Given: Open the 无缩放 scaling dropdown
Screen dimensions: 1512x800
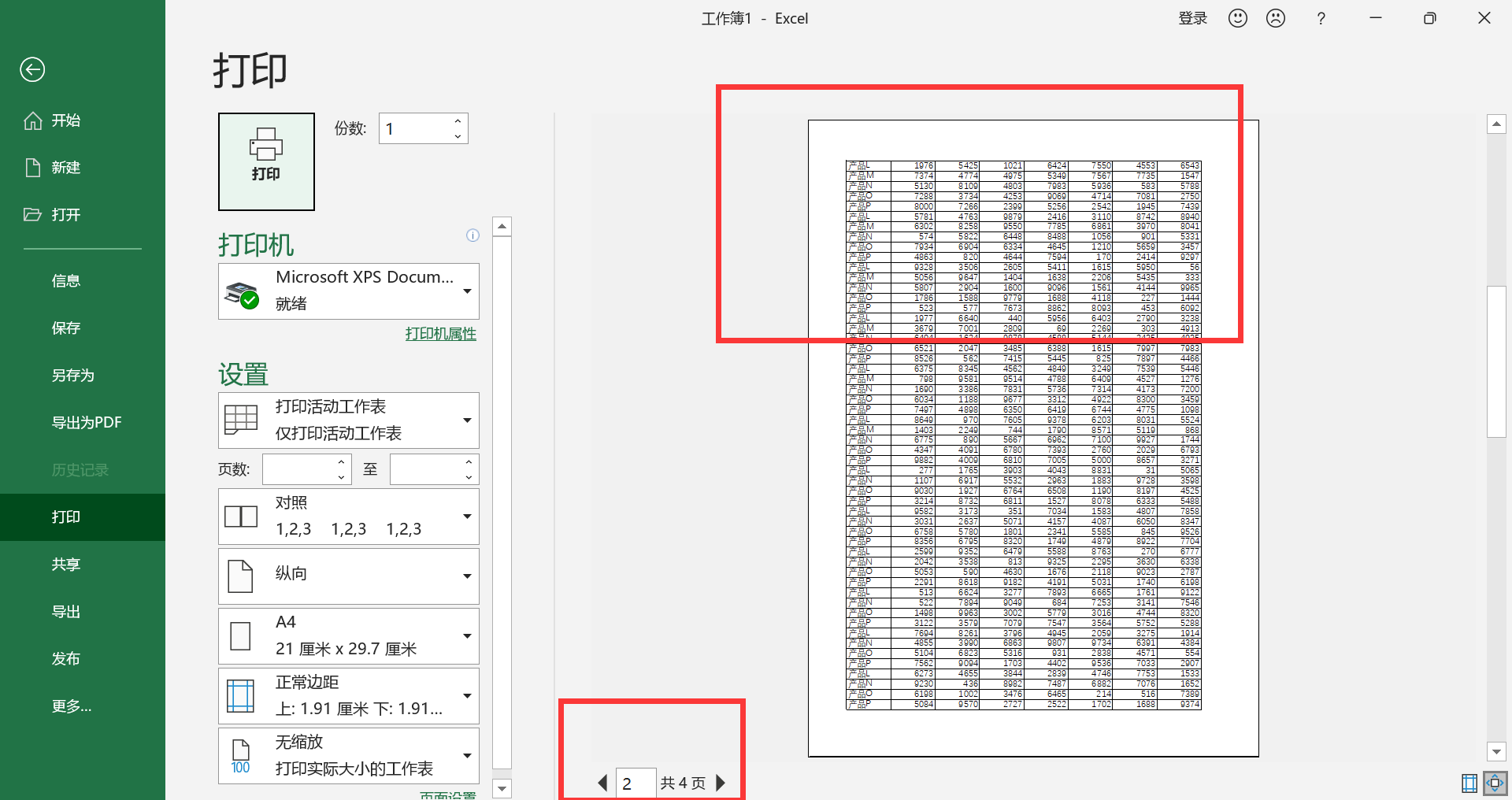Looking at the screenshot, I should 349,756.
